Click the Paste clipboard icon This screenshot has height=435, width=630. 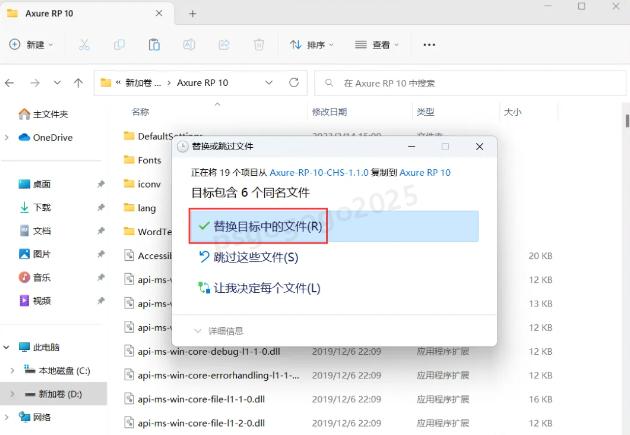[154, 45]
